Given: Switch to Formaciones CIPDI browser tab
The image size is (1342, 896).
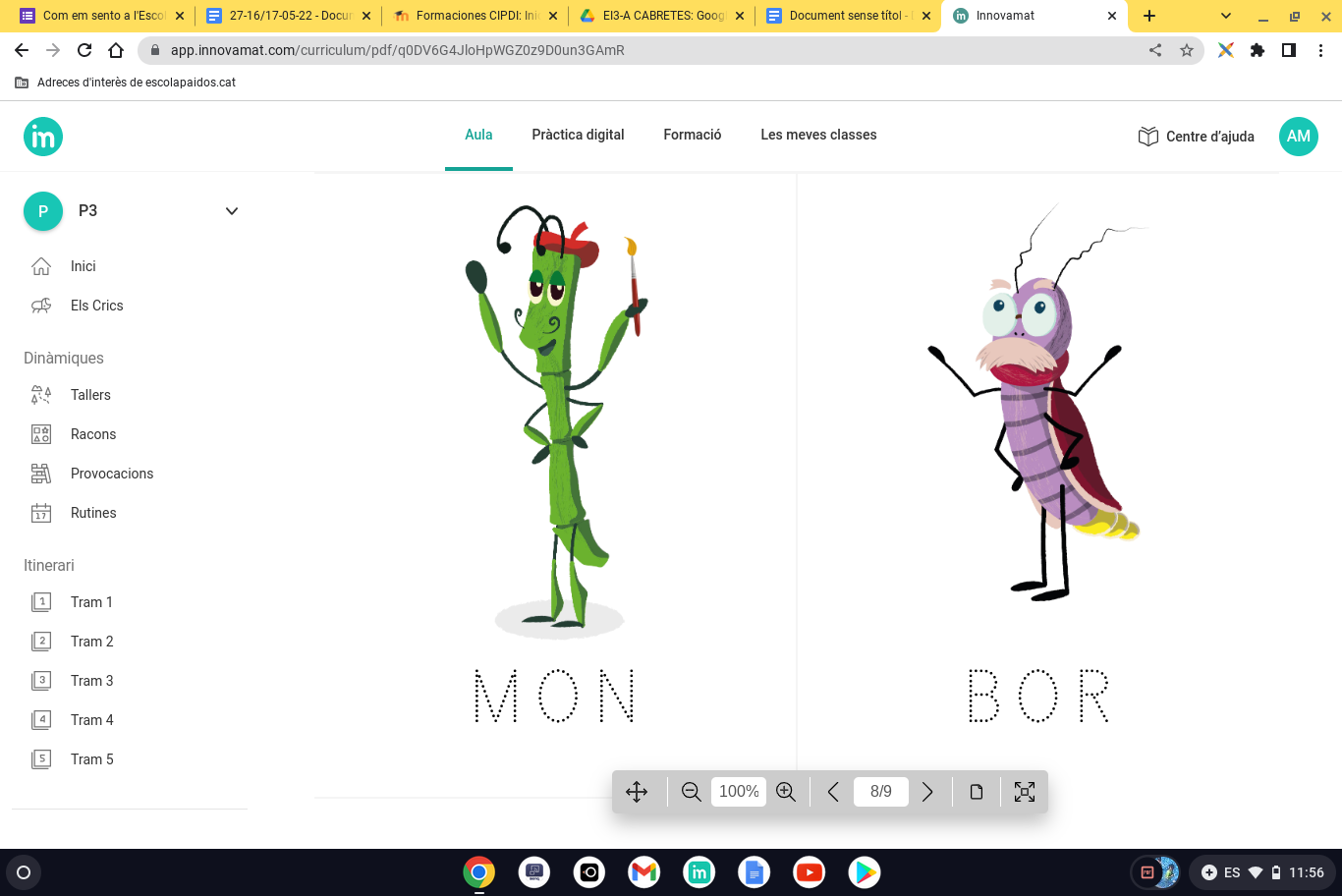Looking at the screenshot, I should (x=475, y=16).
